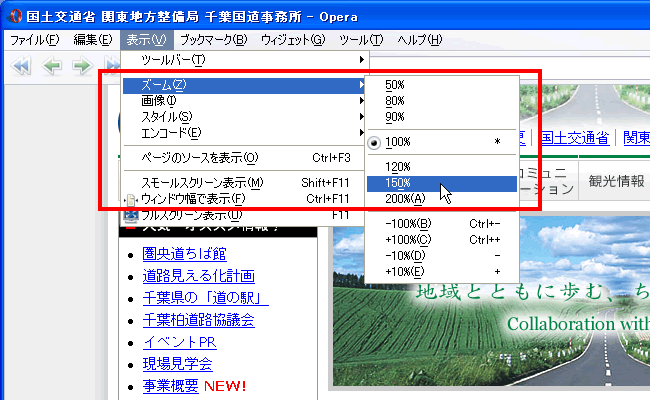Screen dimensions: 650x400
Task: Click the monitor icon beside フルスクリーン表示
Action: [x=131, y=216]
